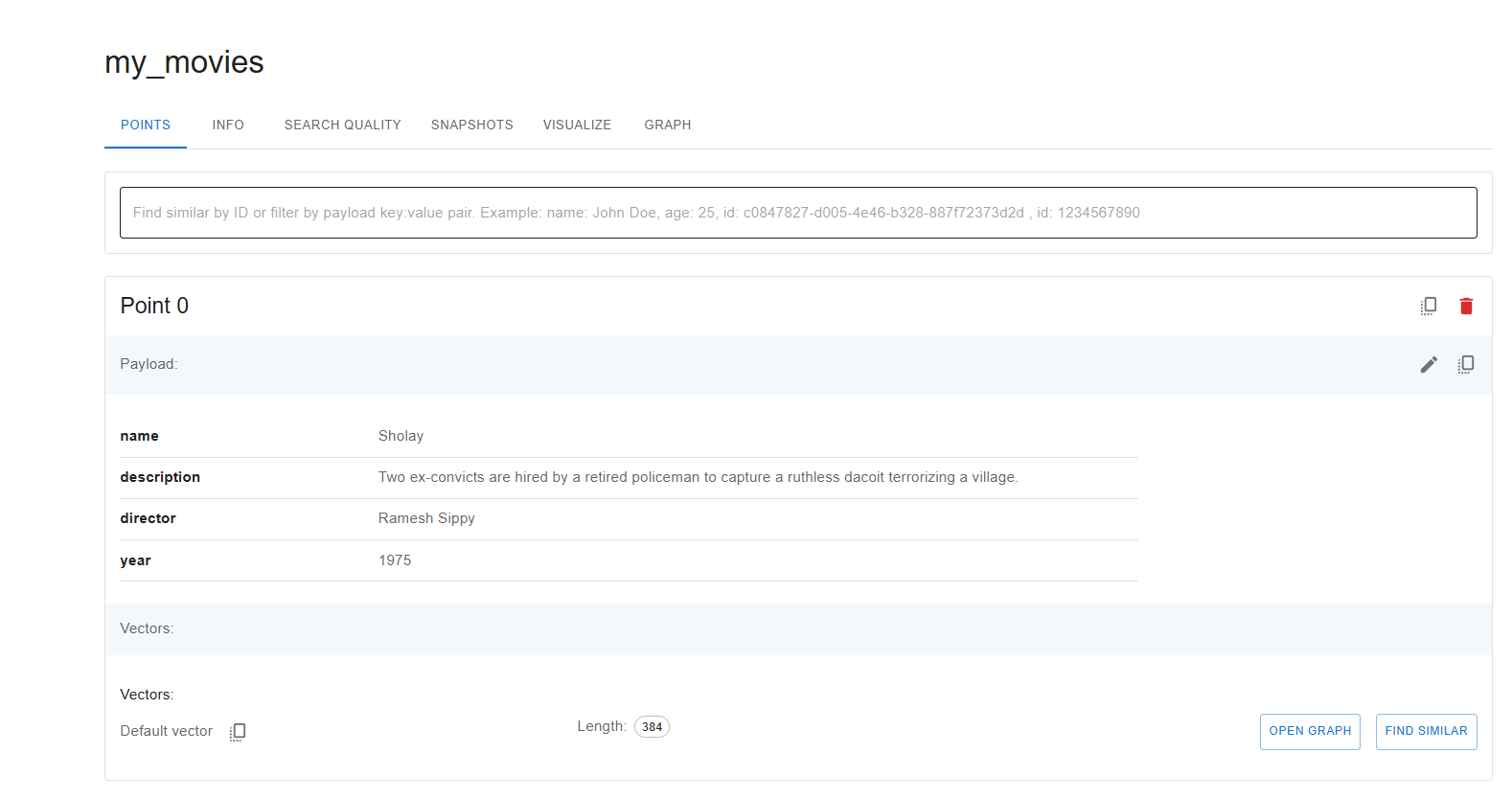This screenshot has width=1512, height=799.
Task: Select the movie name value Sholay
Action: (401, 436)
